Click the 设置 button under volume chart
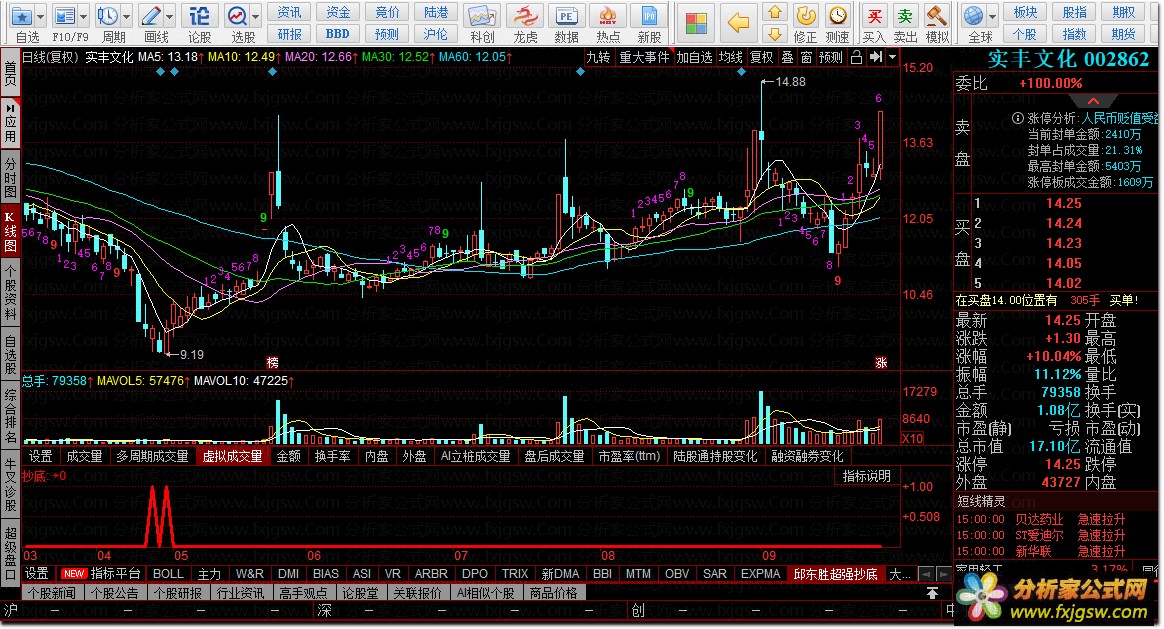1164x629 pixels. [40, 456]
